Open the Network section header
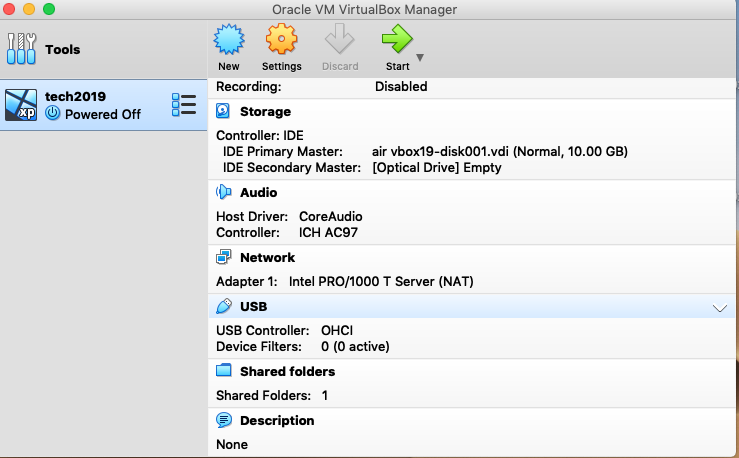Screen dimensions: 739x458 coord(267,258)
